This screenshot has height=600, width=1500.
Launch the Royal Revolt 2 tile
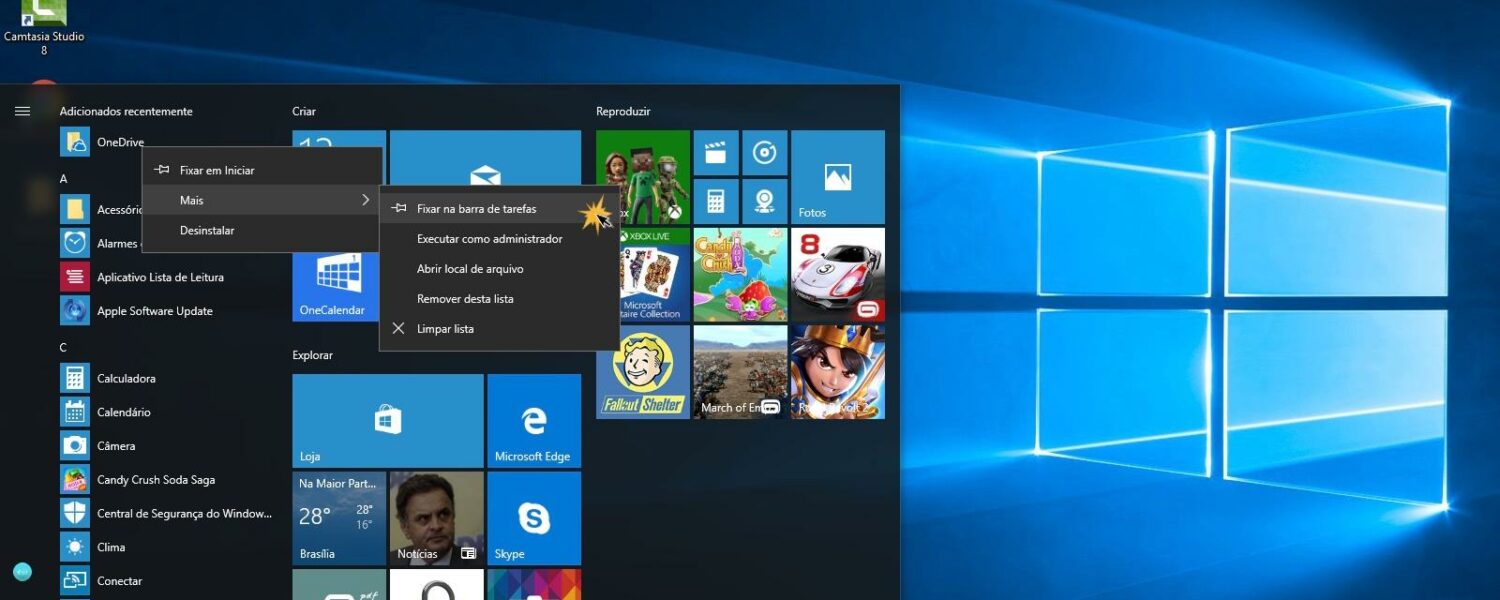[838, 372]
